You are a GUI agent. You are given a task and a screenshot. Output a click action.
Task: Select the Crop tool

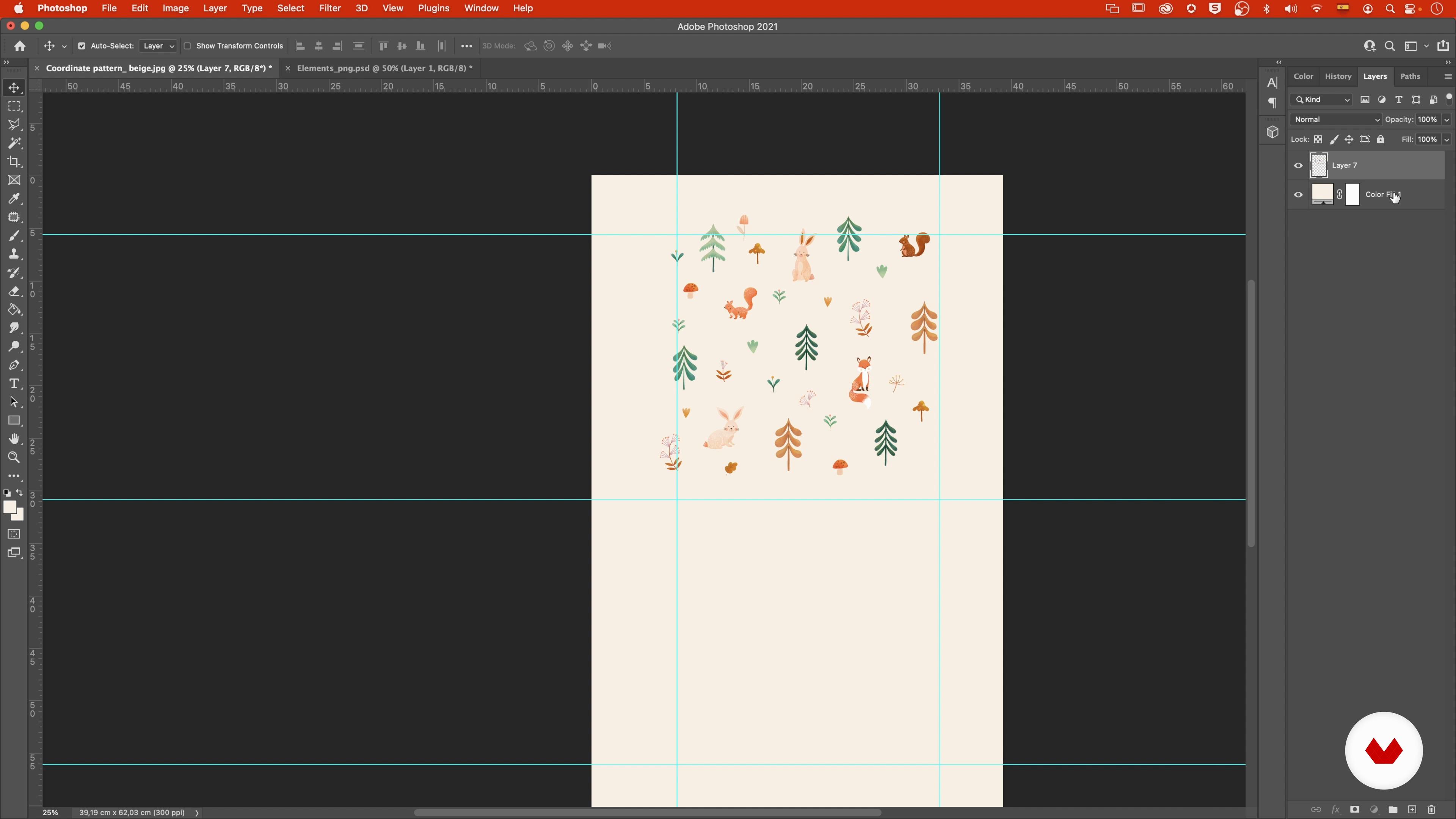14,162
